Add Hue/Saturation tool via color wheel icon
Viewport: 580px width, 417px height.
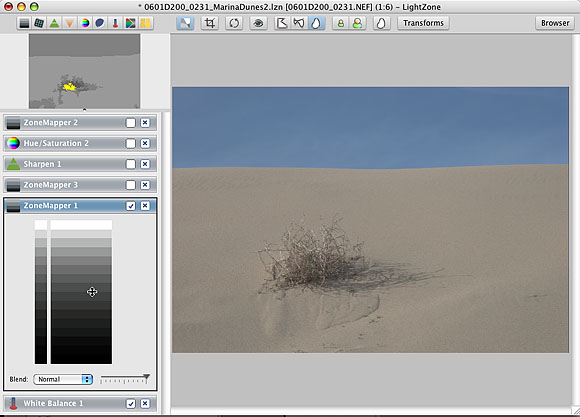[85, 23]
